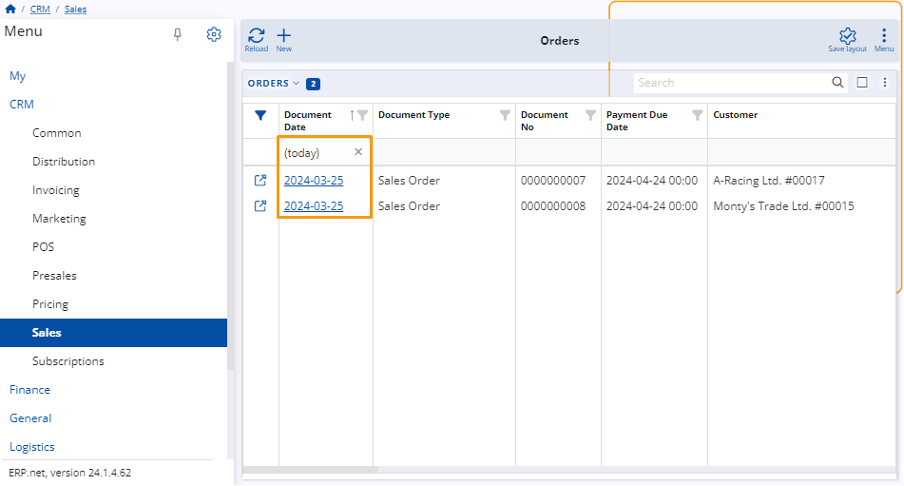The width and height of the screenshot is (904, 486).
Task: Open Common under CRM
Action: (x=56, y=133)
